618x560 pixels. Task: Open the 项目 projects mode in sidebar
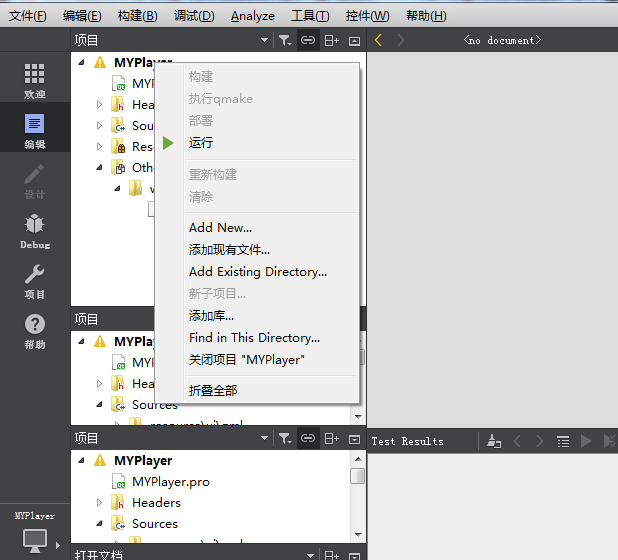coord(35,281)
